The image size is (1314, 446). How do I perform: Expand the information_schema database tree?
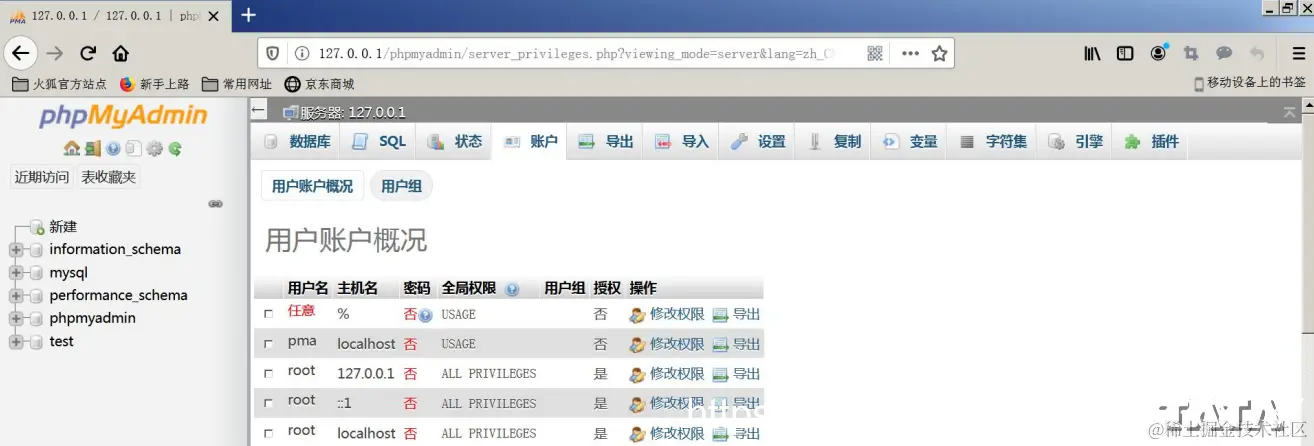click(16, 250)
